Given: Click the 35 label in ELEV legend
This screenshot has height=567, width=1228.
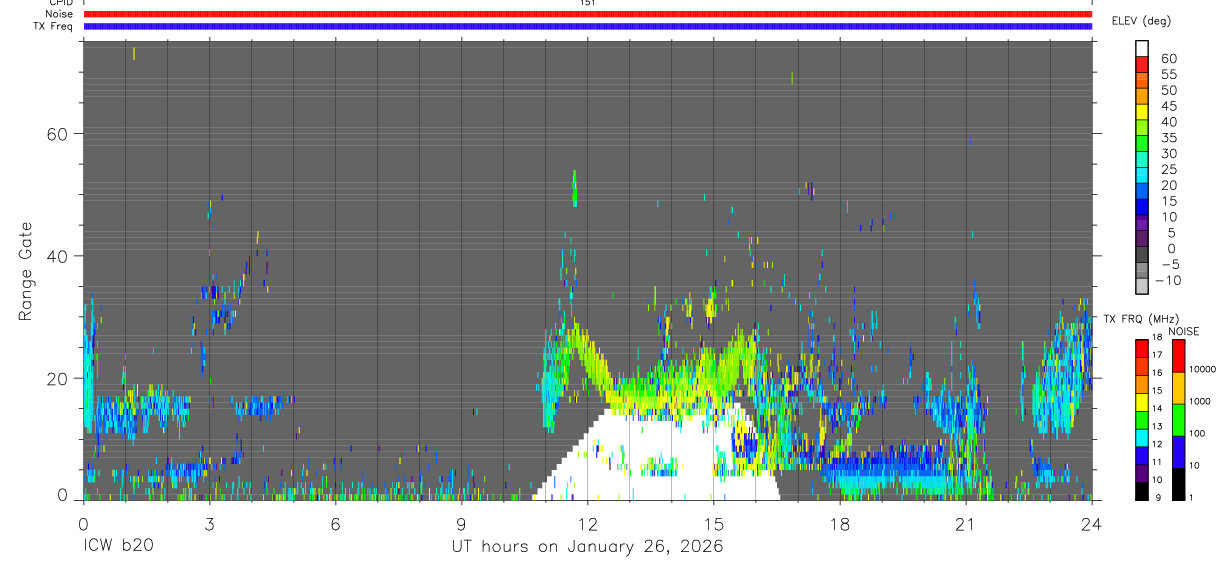Looking at the screenshot, I should pos(1168,138).
